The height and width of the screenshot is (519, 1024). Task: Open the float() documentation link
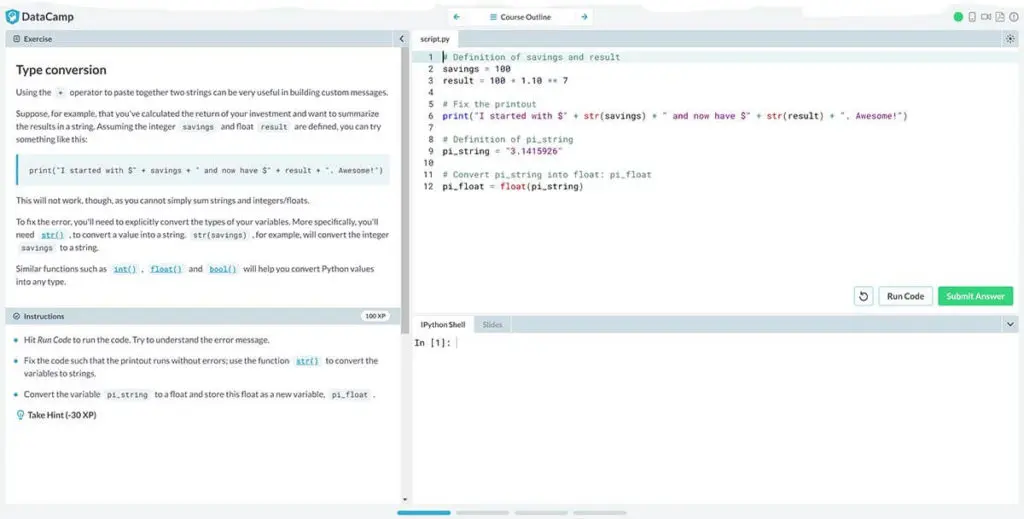point(166,269)
